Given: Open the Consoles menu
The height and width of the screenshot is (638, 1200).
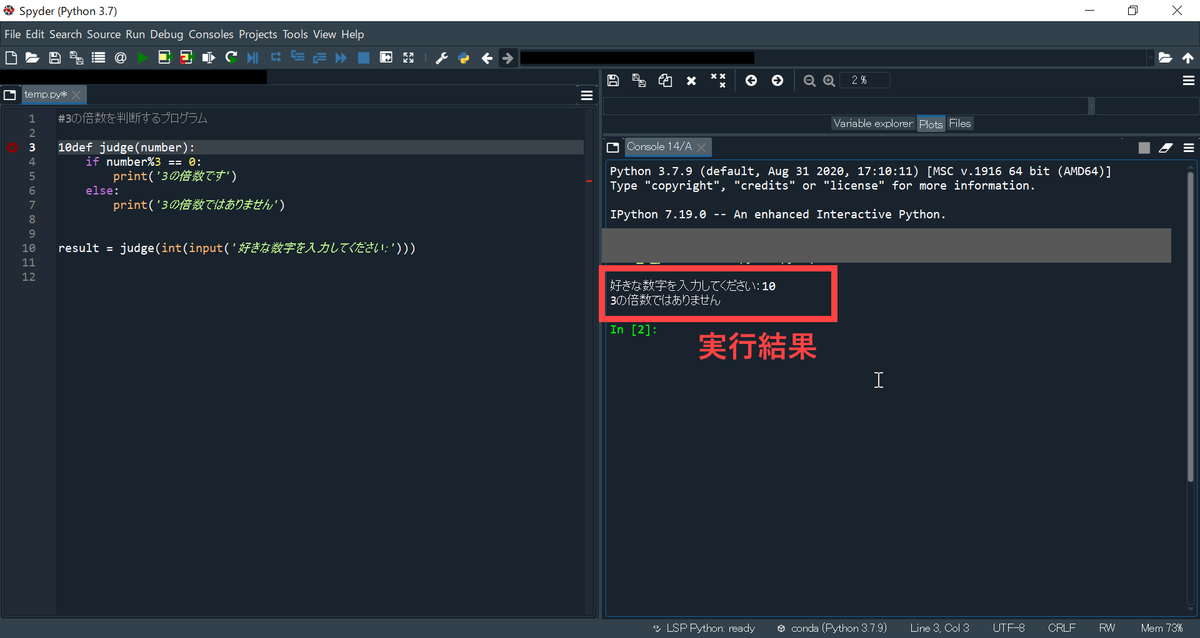Looking at the screenshot, I should [211, 34].
